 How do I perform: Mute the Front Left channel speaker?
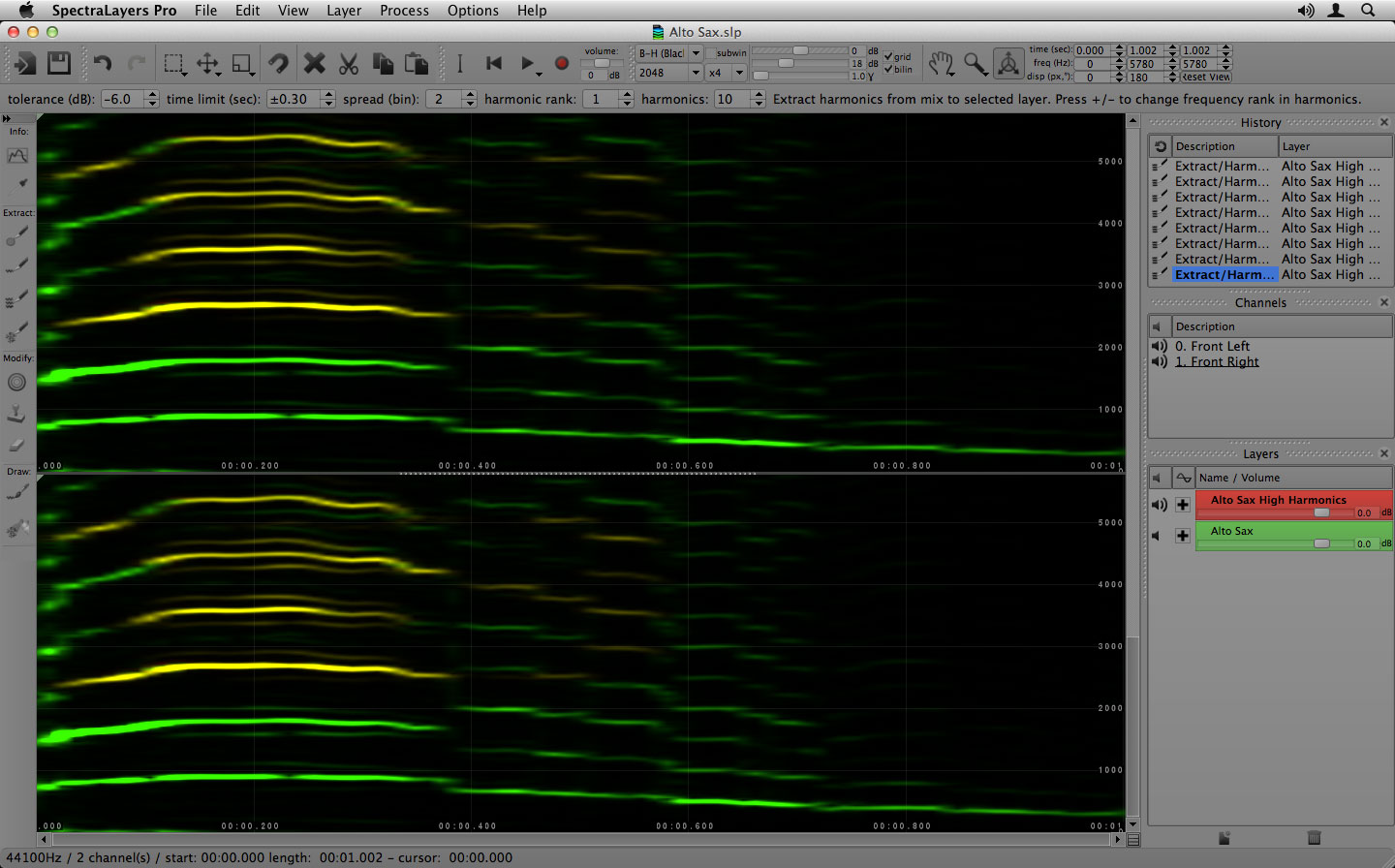click(x=1159, y=346)
